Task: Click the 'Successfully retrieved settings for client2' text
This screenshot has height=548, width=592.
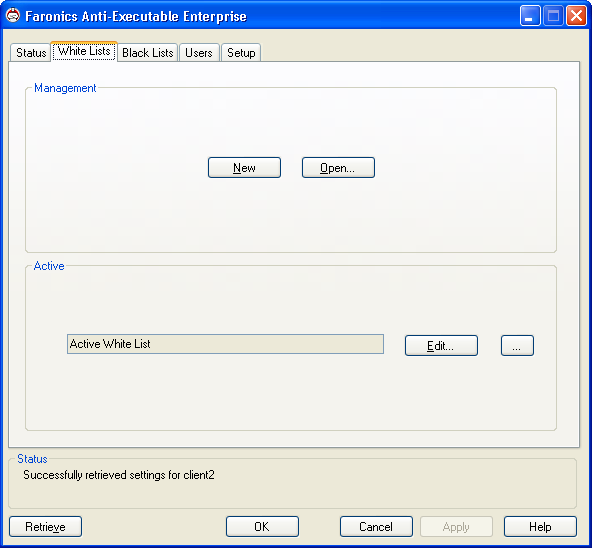Action: (x=119, y=475)
